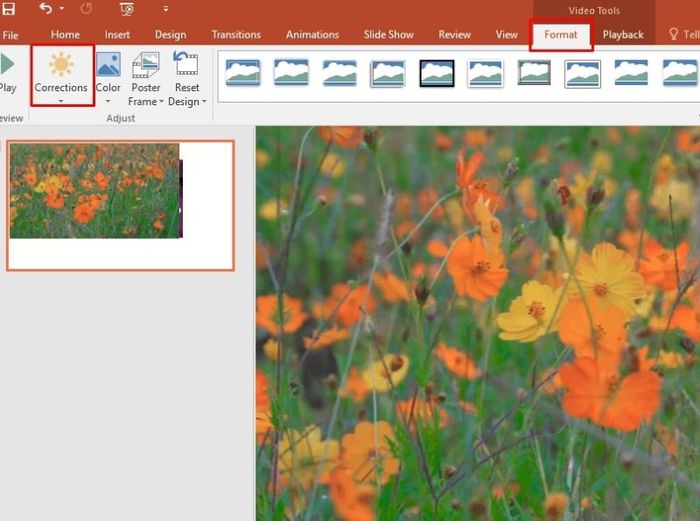Apply the fourth video style in gallery
Viewport: 700px width, 521px height.
click(388, 73)
